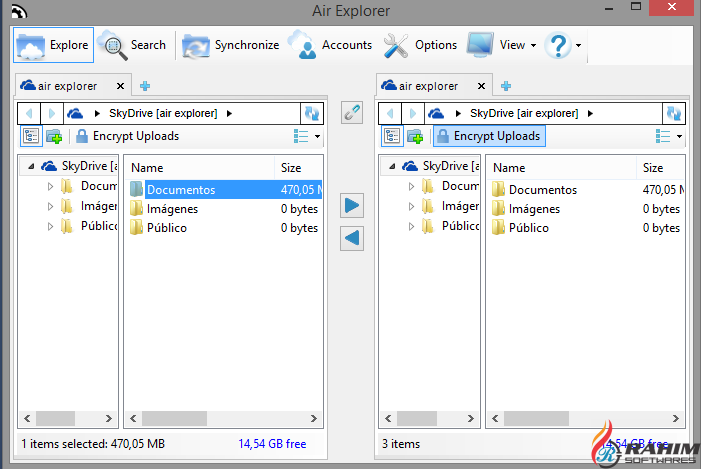Sort left list by Name column
The height and width of the screenshot is (469, 701).
tap(199, 168)
